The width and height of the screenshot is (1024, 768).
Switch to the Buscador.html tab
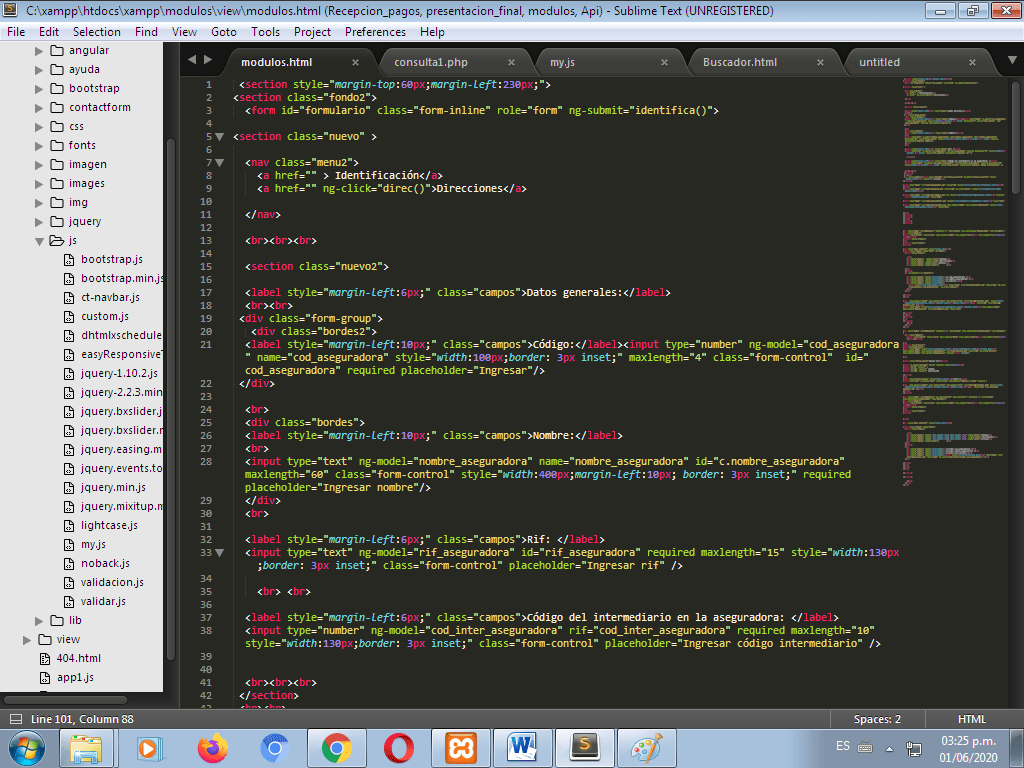coord(739,62)
